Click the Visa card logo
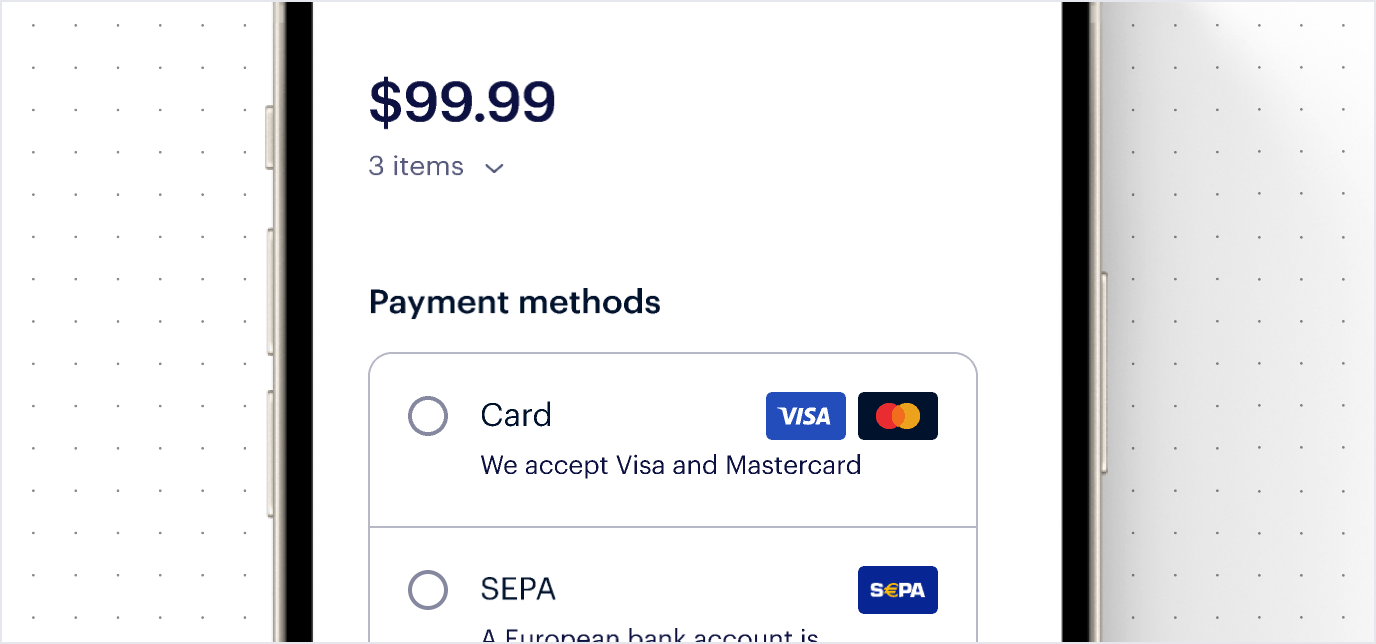 tap(805, 416)
